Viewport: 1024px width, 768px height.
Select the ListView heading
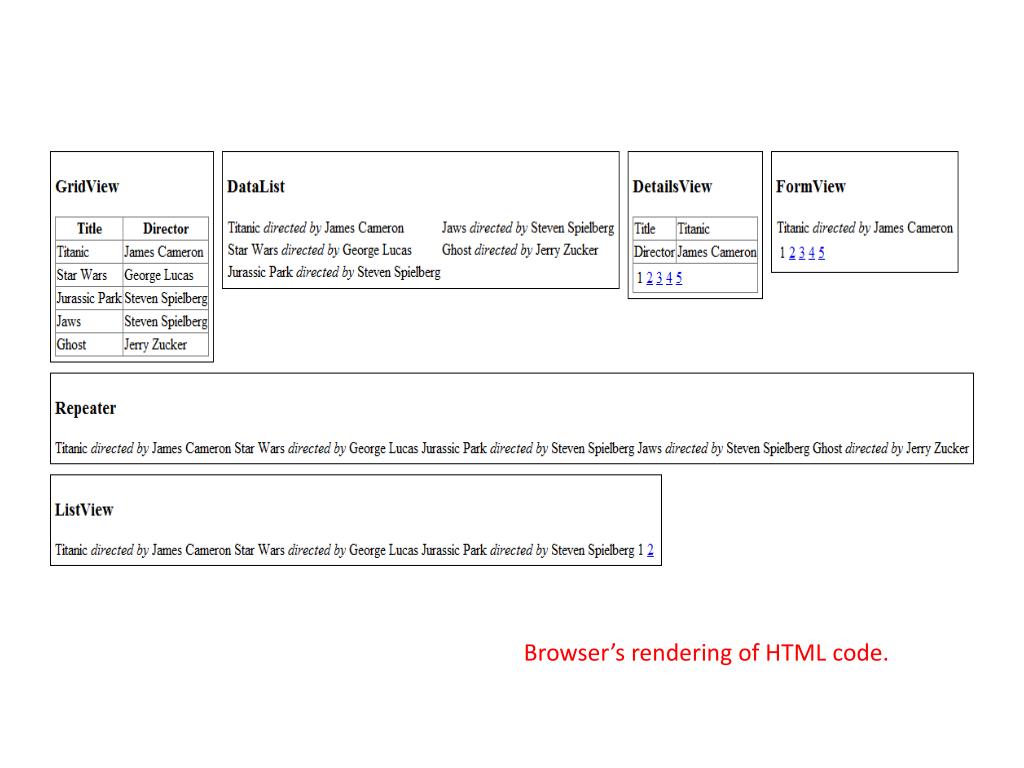click(84, 510)
